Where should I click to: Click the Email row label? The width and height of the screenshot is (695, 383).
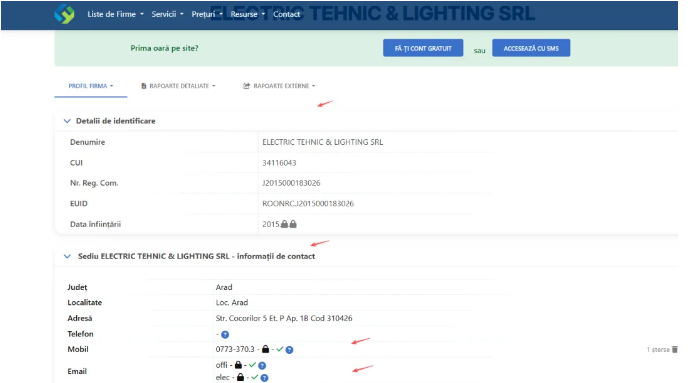77,371
